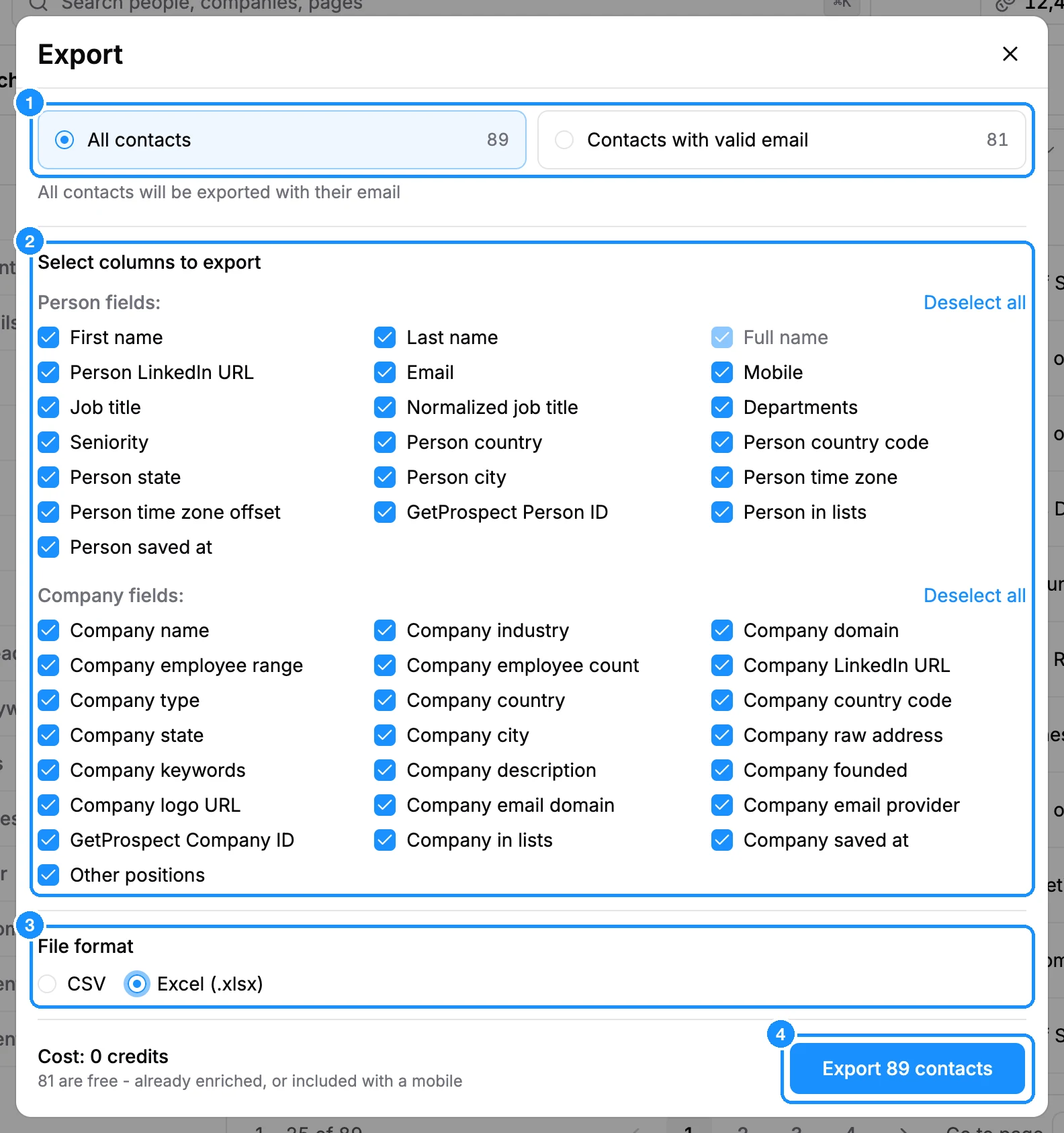The width and height of the screenshot is (1064, 1133).
Task: Select Contacts with valid email option
Action: (782, 140)
